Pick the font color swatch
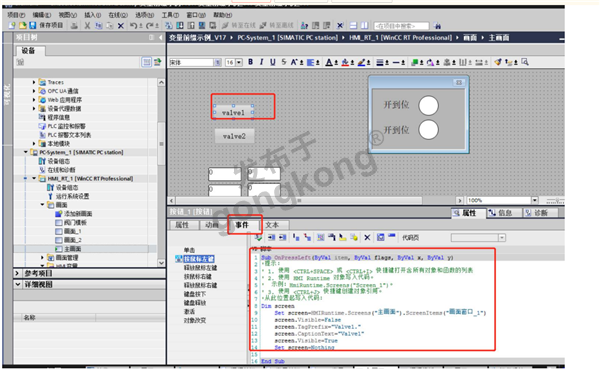Screen dimensions: 600x370 pyautogui.click(x=329, y=62)
